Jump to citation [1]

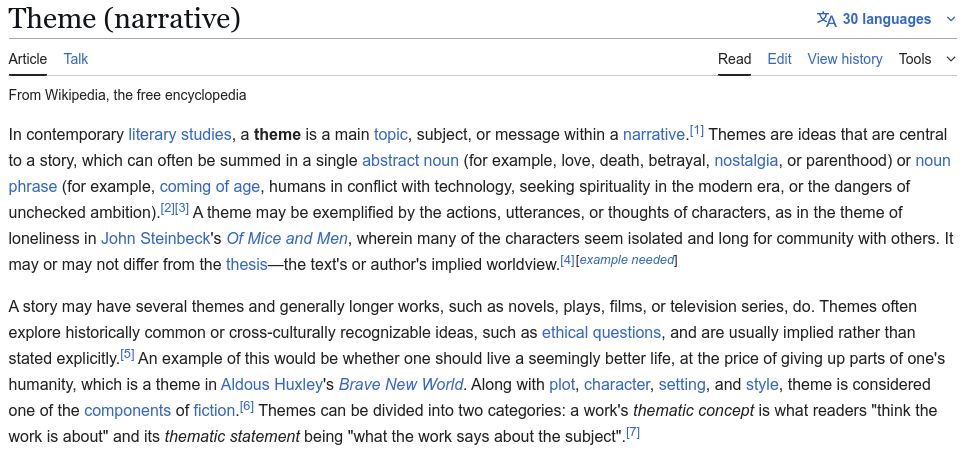tap(697, 131)
